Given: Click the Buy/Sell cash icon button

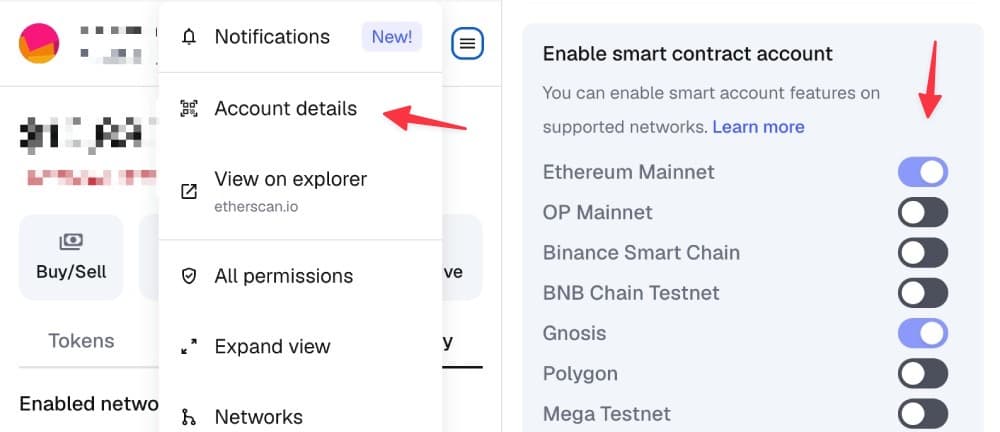Looking at the screenshot, I should 71,257.
